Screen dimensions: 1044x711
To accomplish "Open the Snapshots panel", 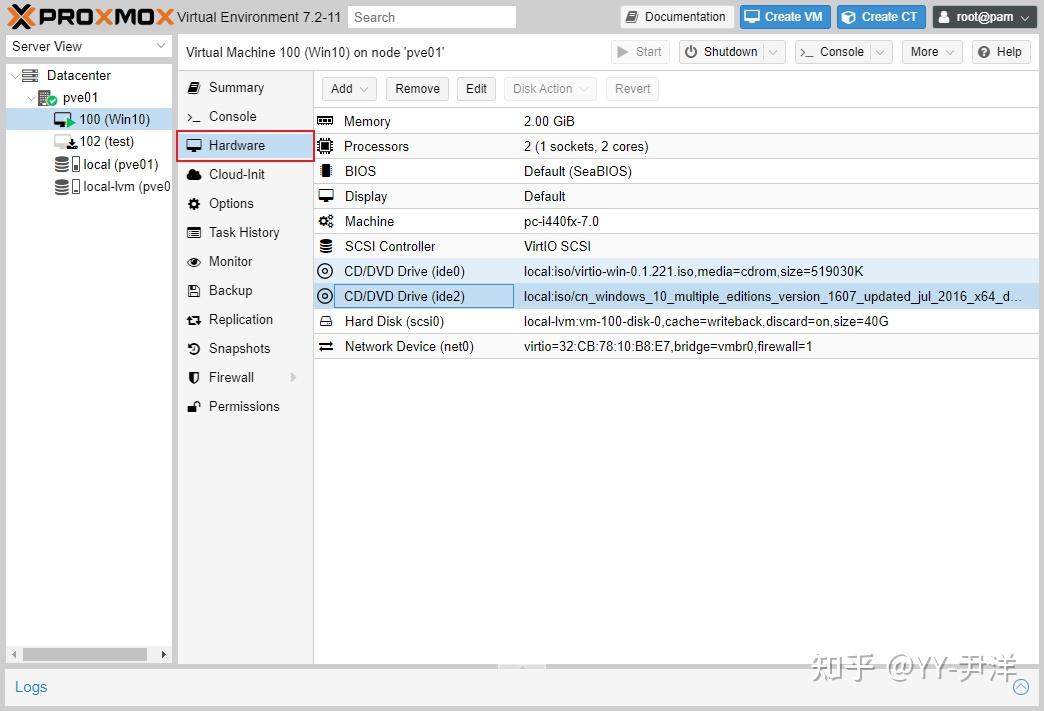I will pyautogui.click(x=238, y=348).
